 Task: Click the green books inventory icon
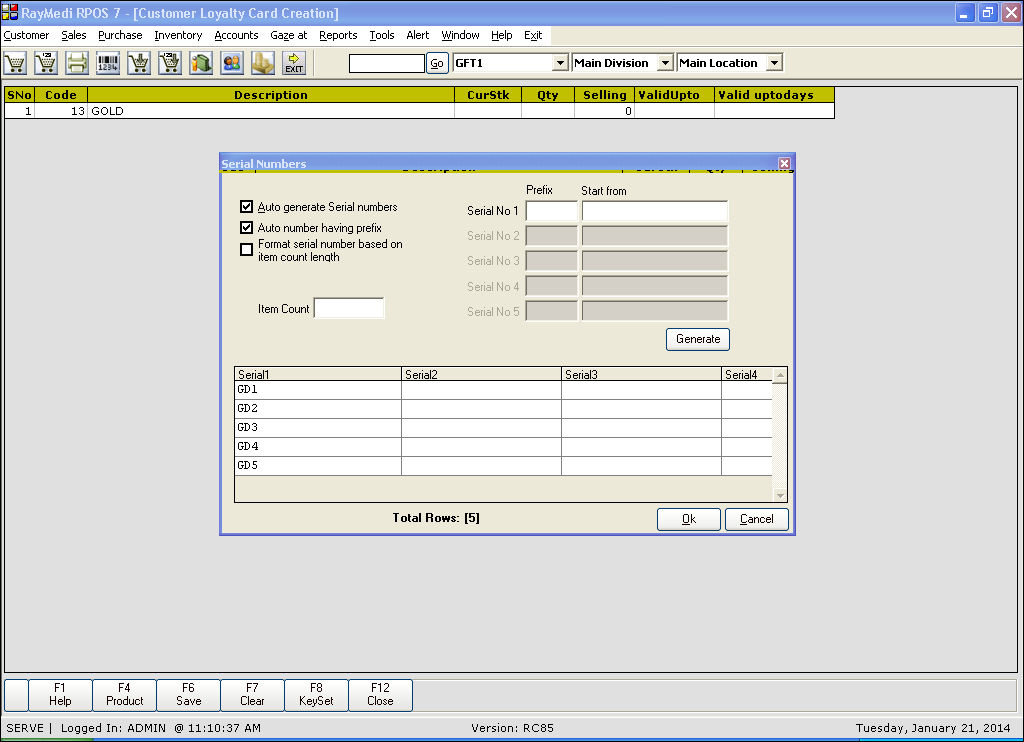[201, 63]
